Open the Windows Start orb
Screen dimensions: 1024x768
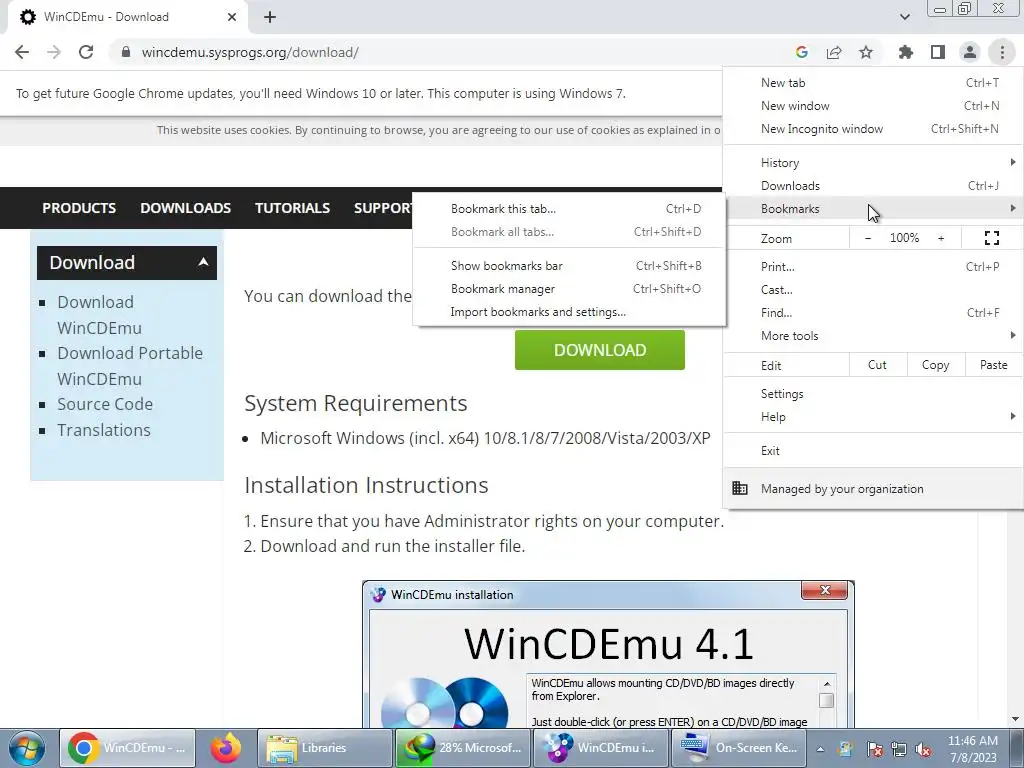(x=27, y=748)
